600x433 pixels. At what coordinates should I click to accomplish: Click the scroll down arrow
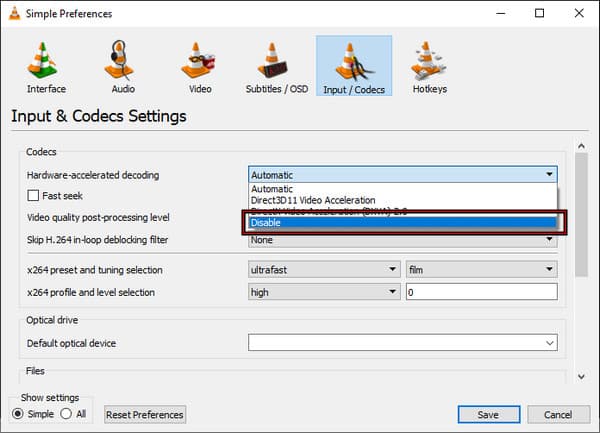pos(581,377)
